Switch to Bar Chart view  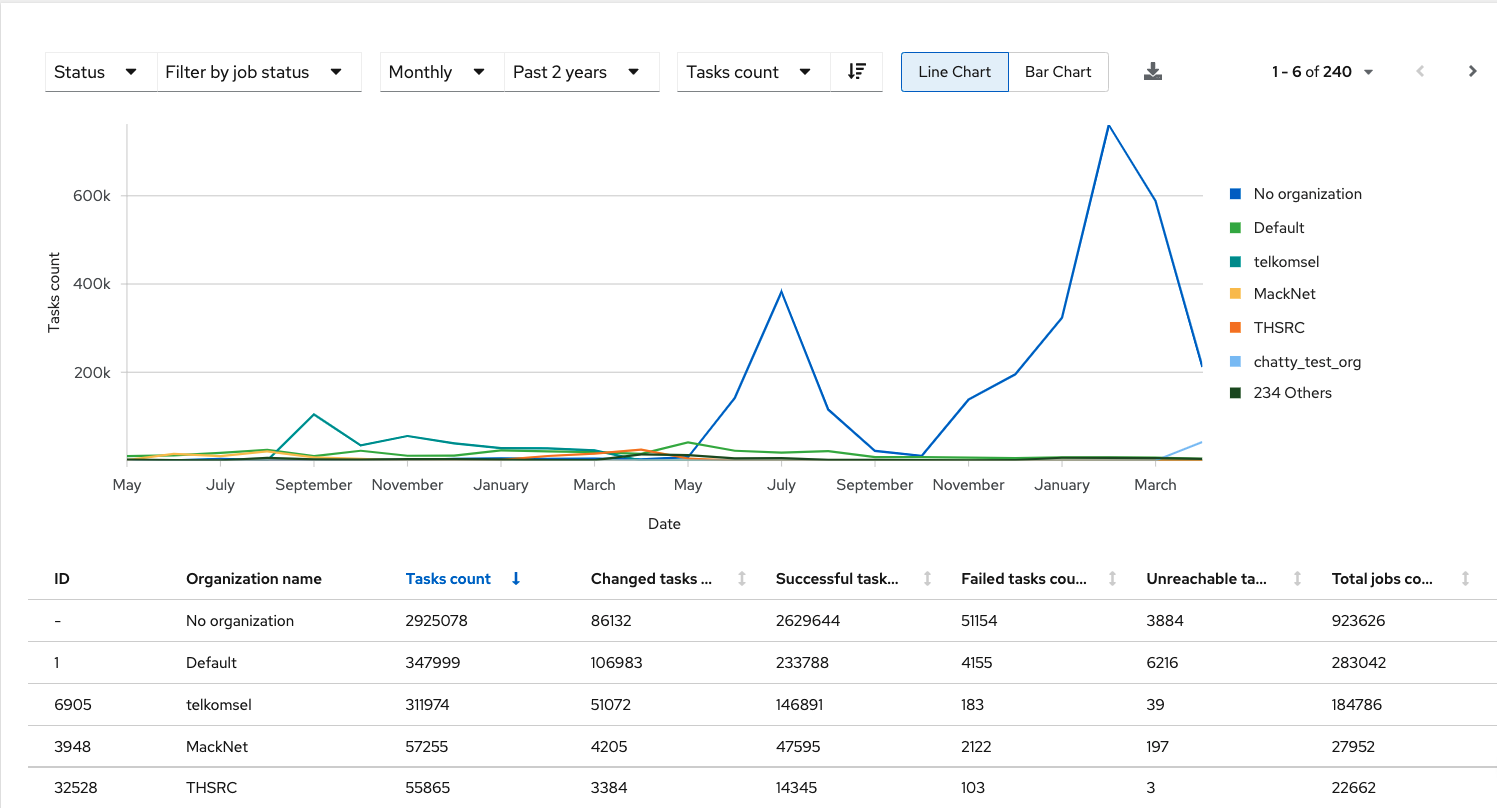(1058, 72)
